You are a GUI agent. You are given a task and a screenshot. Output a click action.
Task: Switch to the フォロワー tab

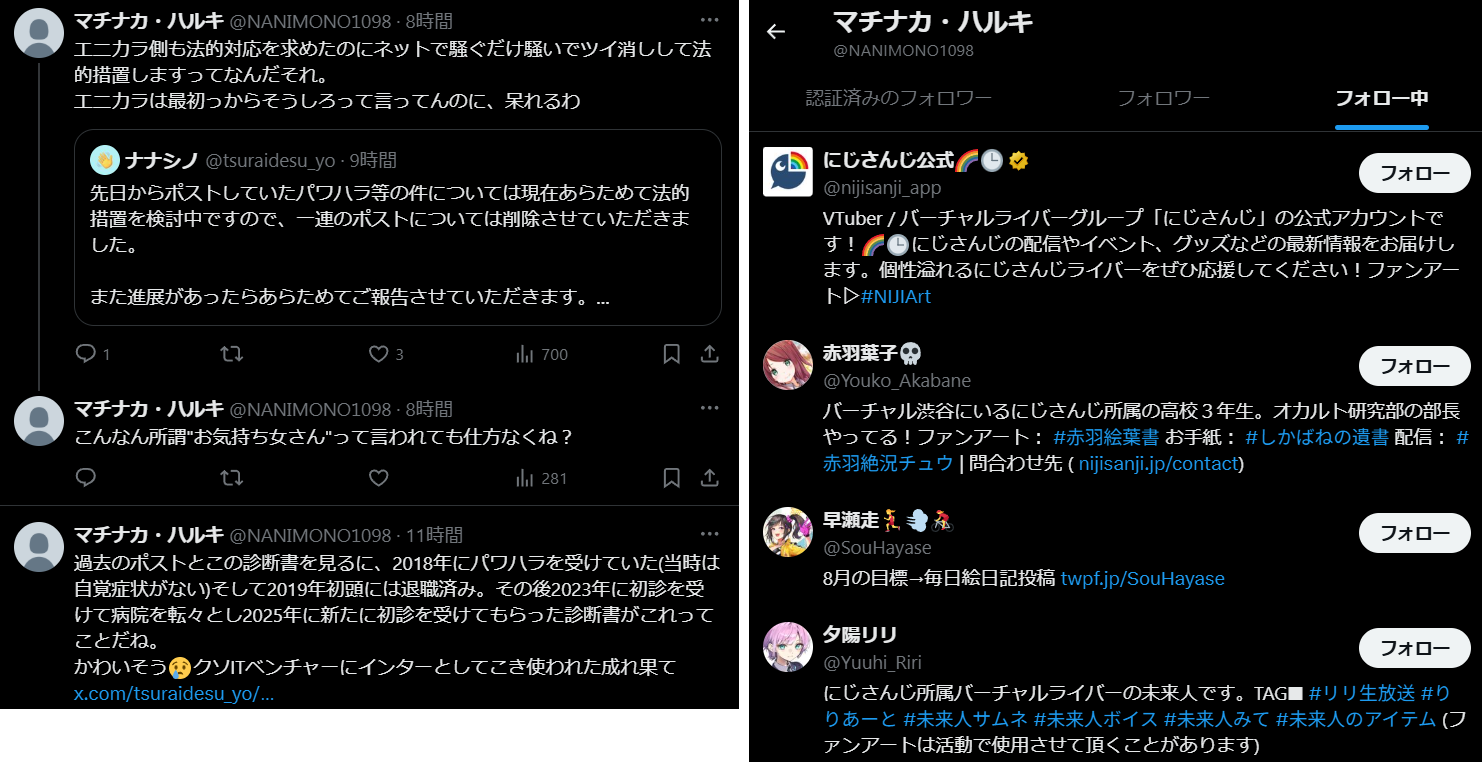point(1163,98)
